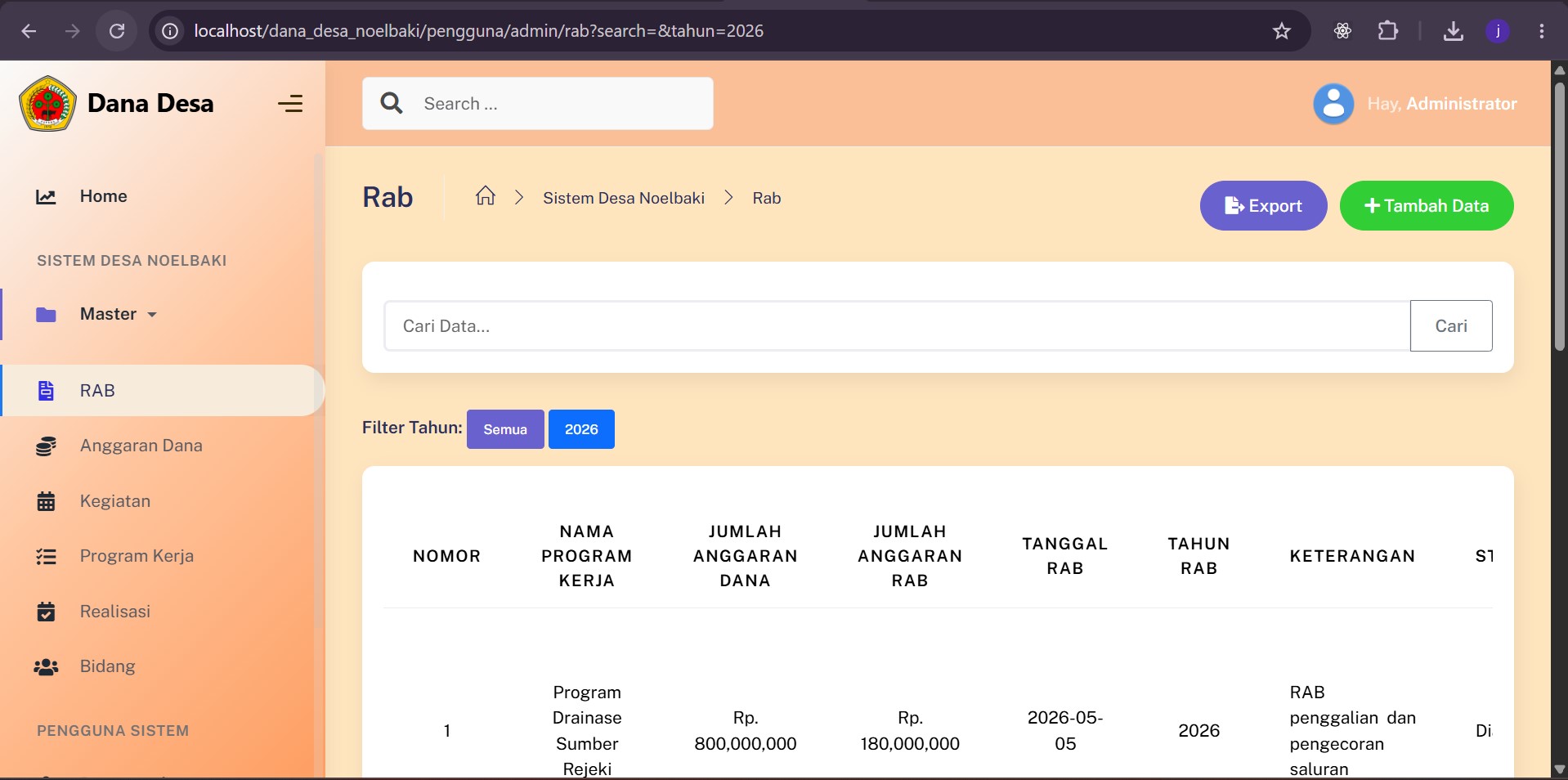Click the RAB document icon in sidebar
The height and width of the screenshot is (780, 1568).
(x=47, y=391)
